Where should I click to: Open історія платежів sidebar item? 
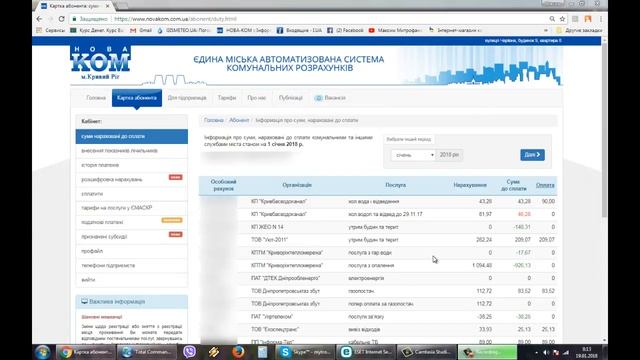point(132,165)
